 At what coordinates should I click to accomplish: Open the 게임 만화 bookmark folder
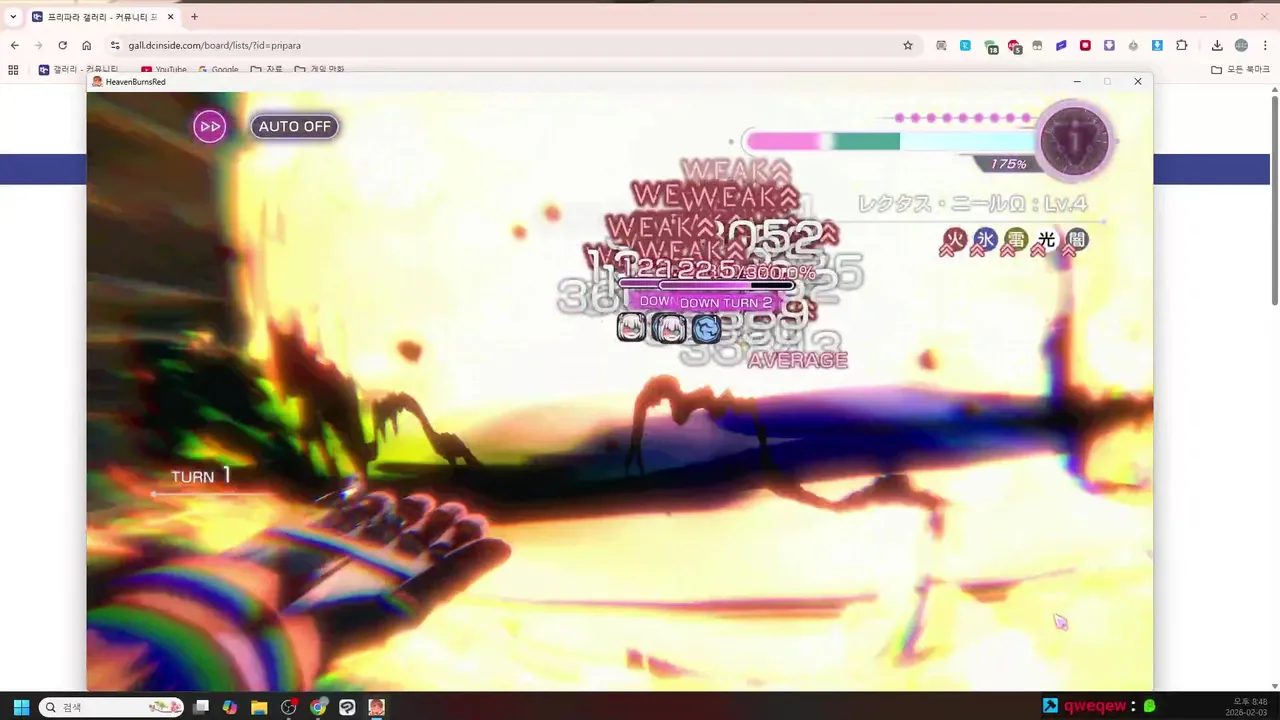pyautogui.click(x=319, y=70)
